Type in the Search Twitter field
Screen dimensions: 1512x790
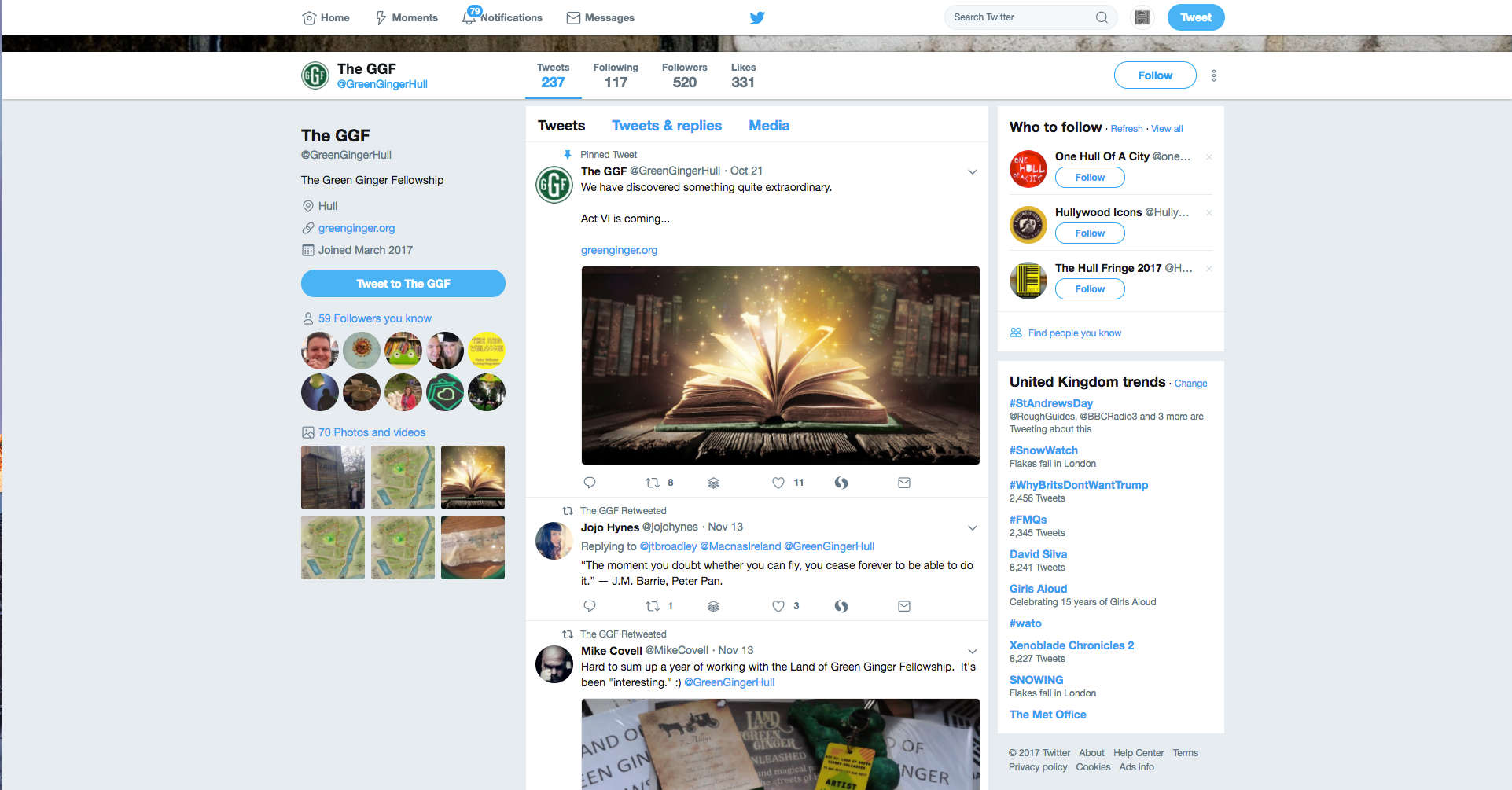1018,17
